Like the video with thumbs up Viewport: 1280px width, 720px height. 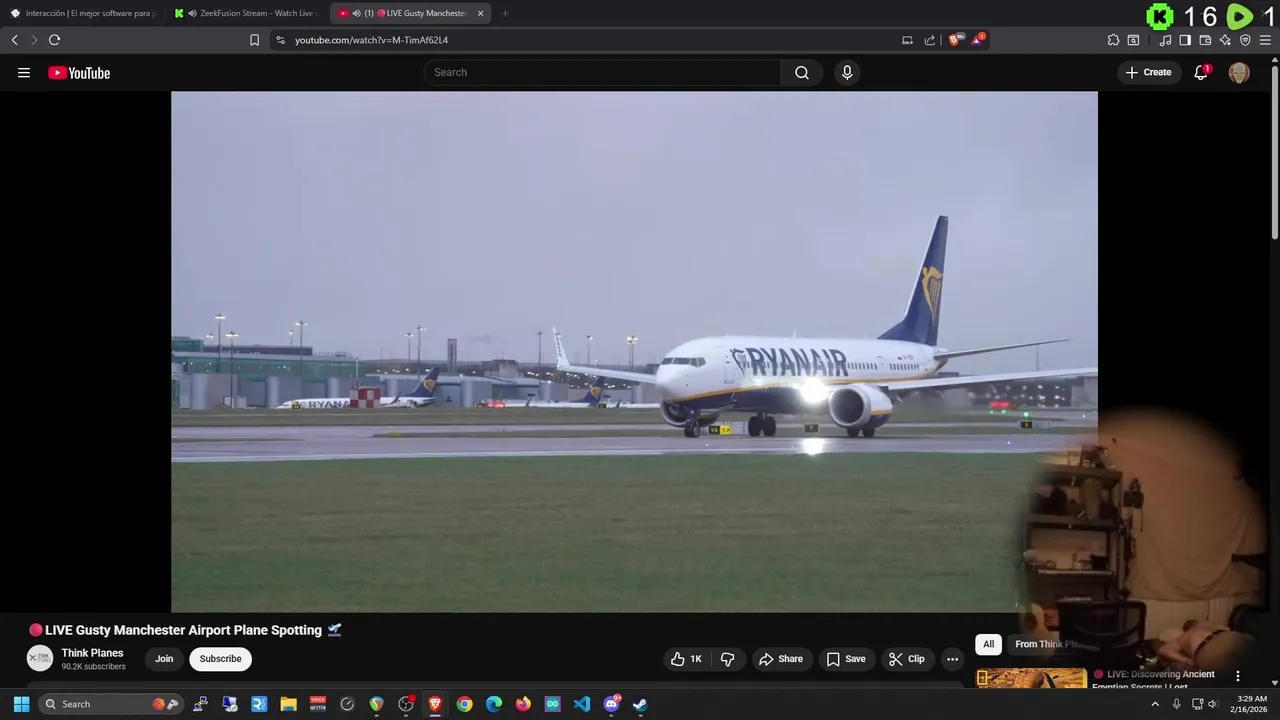pos(686,659)
